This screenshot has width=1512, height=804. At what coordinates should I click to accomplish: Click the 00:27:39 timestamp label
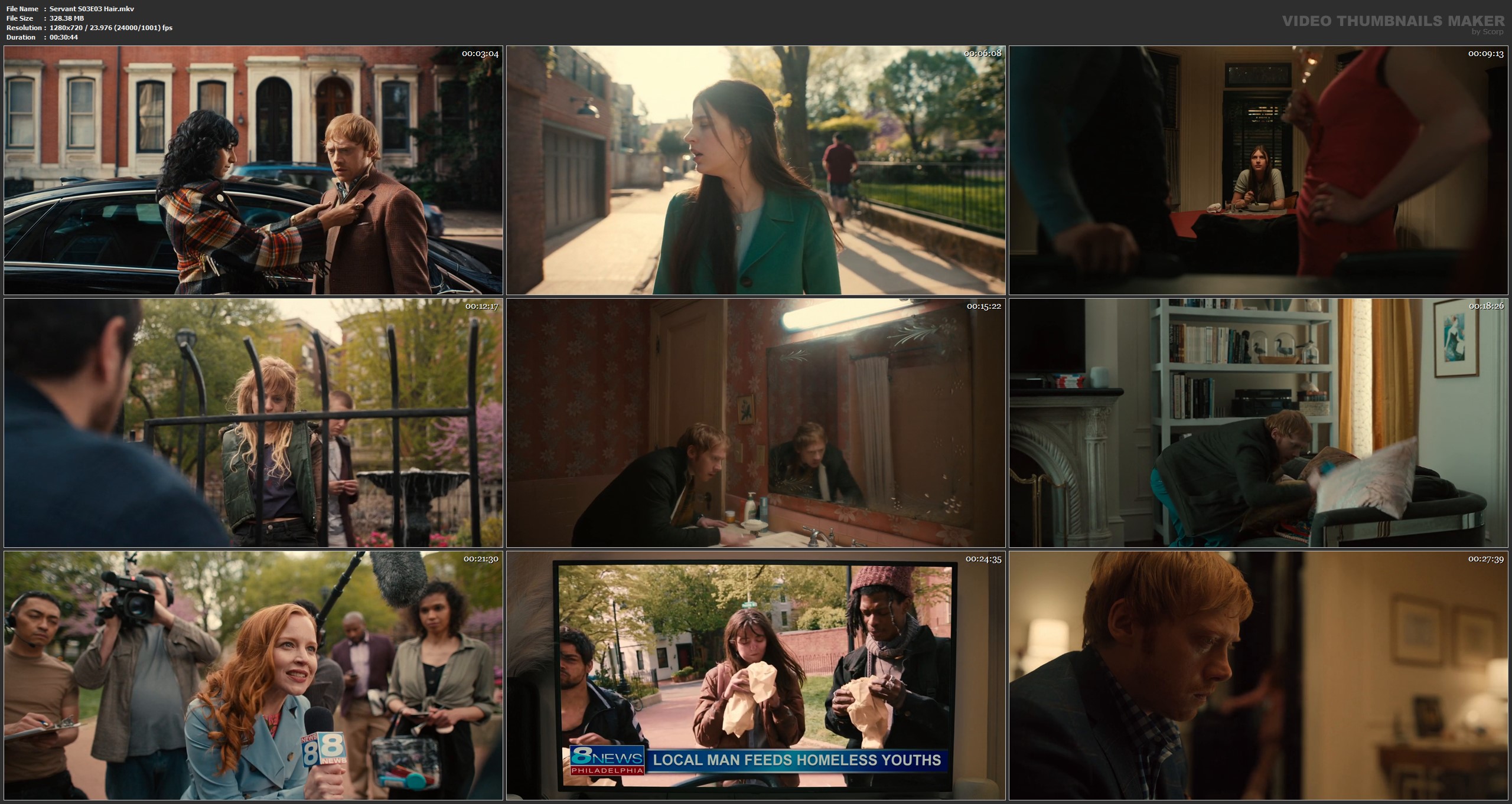1486,559
